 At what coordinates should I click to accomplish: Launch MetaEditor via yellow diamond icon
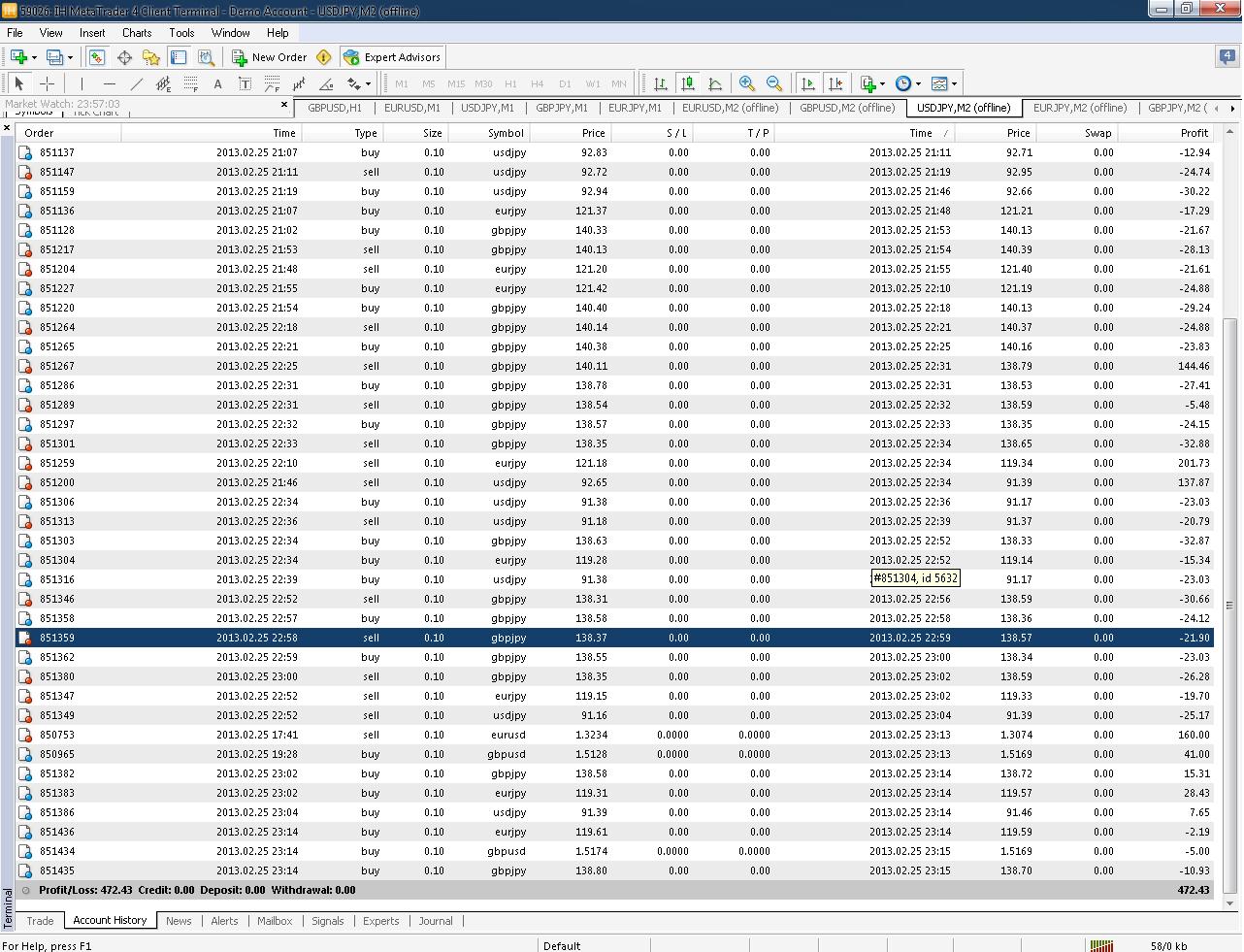click(x=324, y=57)
